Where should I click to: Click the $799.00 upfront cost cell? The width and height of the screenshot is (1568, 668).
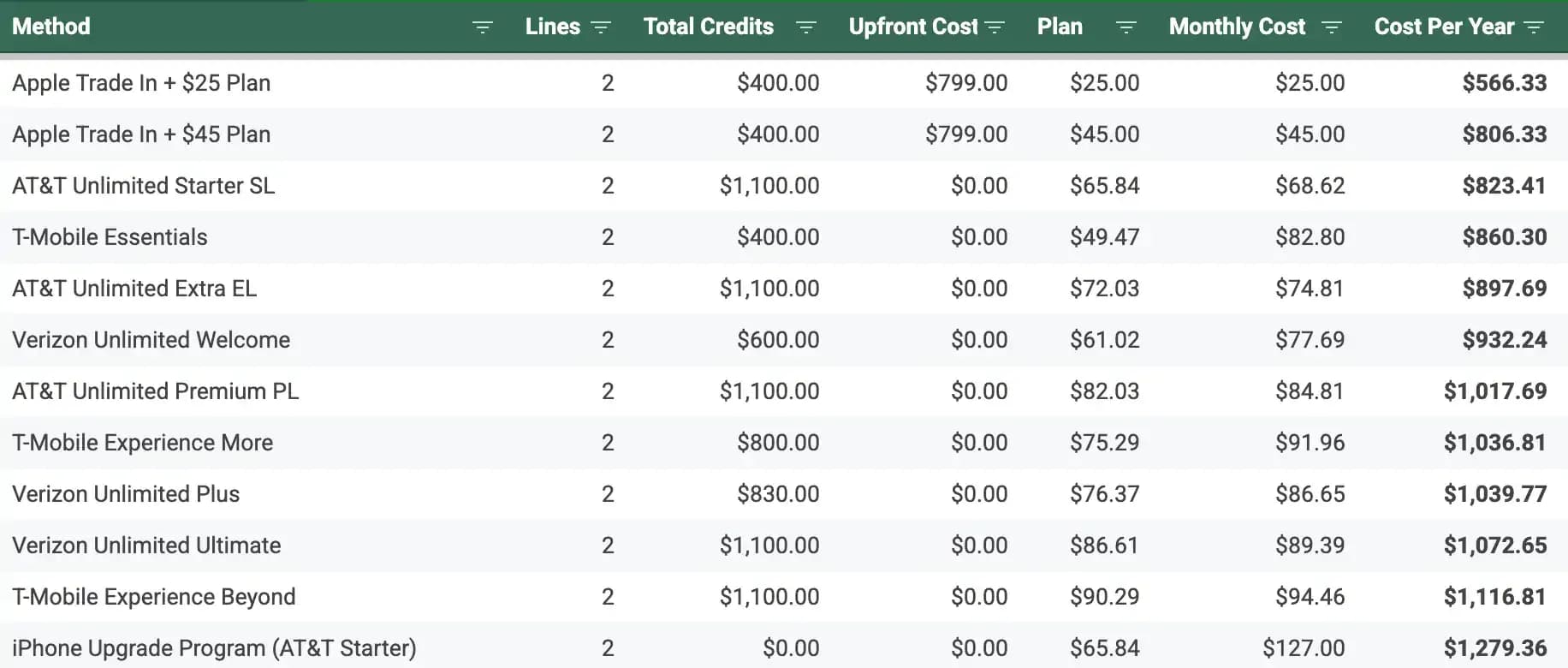click(965, 83)
